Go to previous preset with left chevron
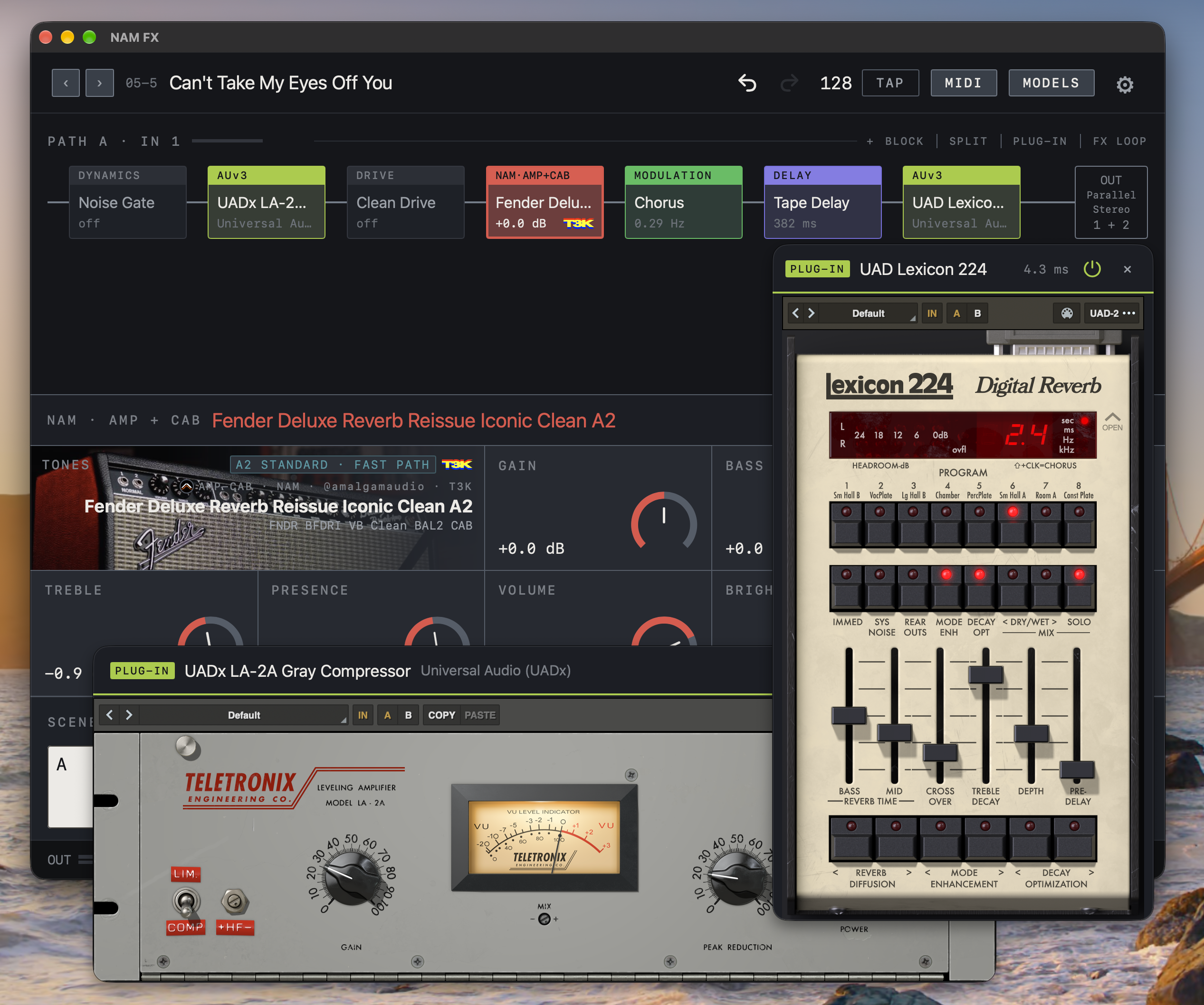Screen dimensions: 1204x1005 tap(66, 83)
